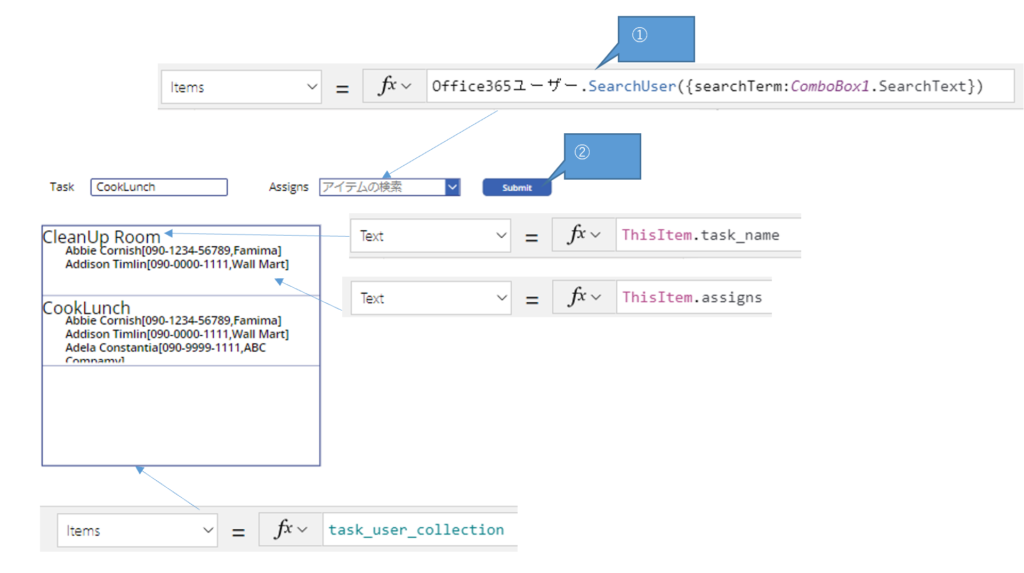Click the task_user_collection formula field

(416, 530)
